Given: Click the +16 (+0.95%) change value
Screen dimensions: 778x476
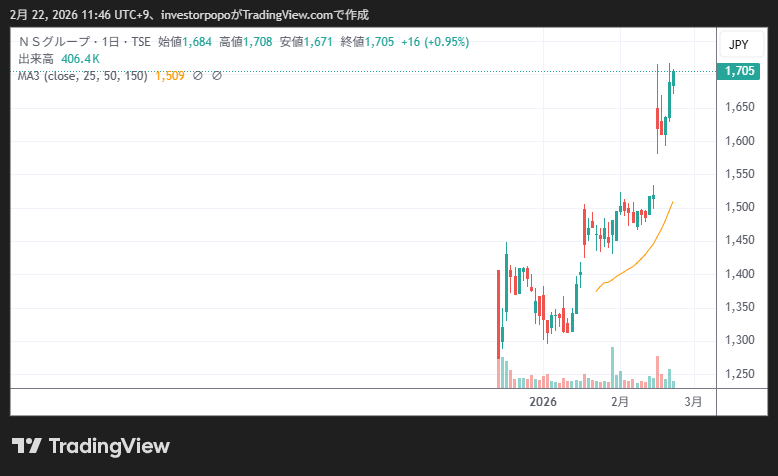Looking at the screenshot, I should point(435,42).
